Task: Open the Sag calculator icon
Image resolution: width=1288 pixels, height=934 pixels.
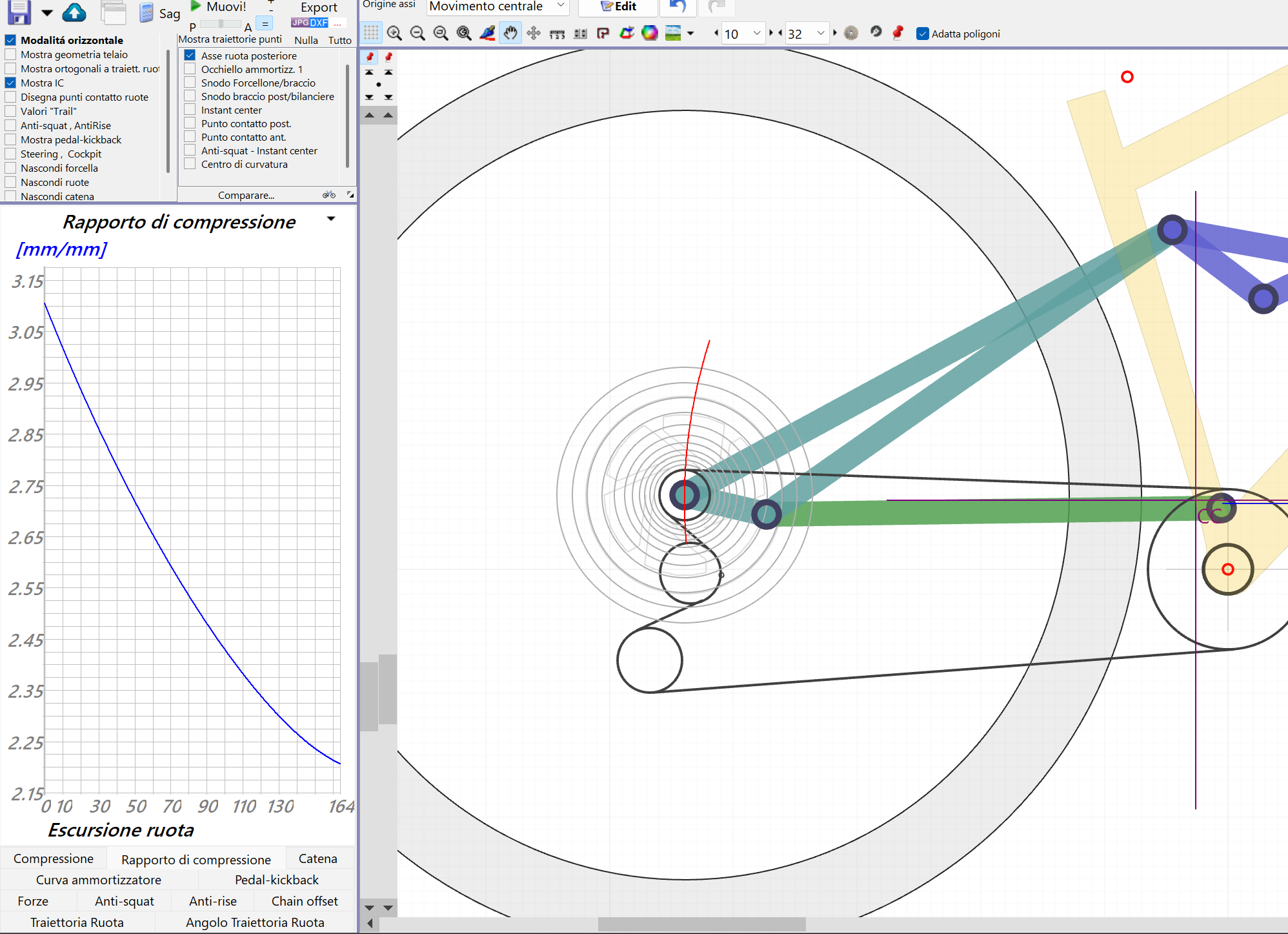Action: (146, 13)
